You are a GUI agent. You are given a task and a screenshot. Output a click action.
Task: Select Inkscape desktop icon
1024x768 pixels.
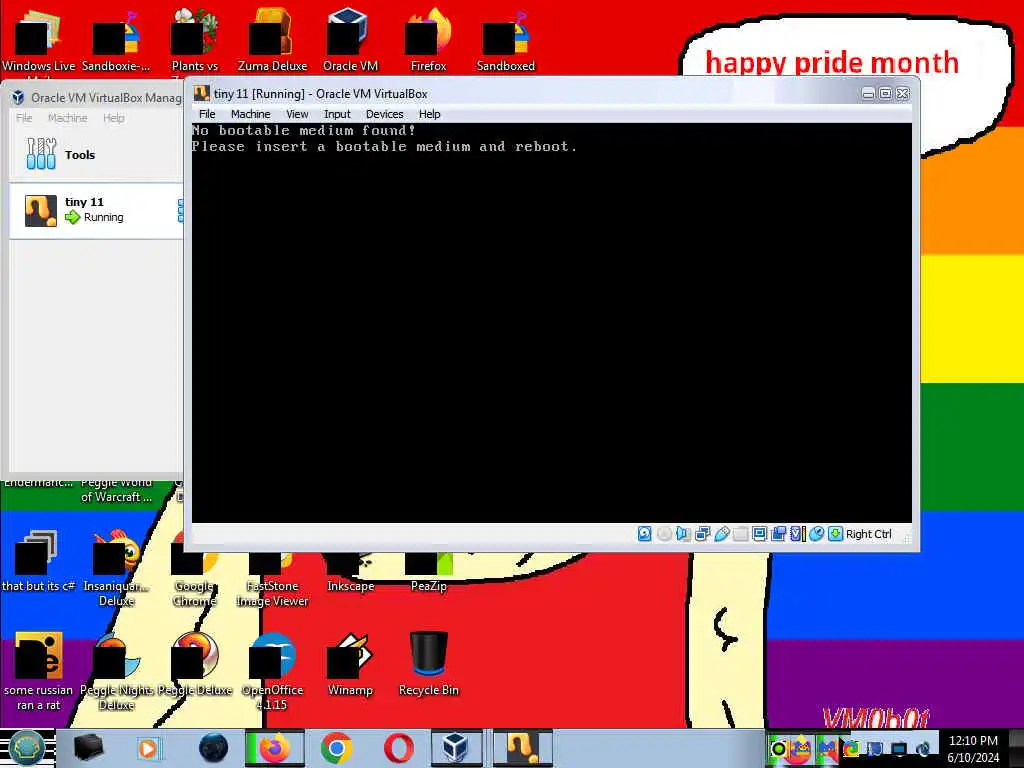point(351,573)
